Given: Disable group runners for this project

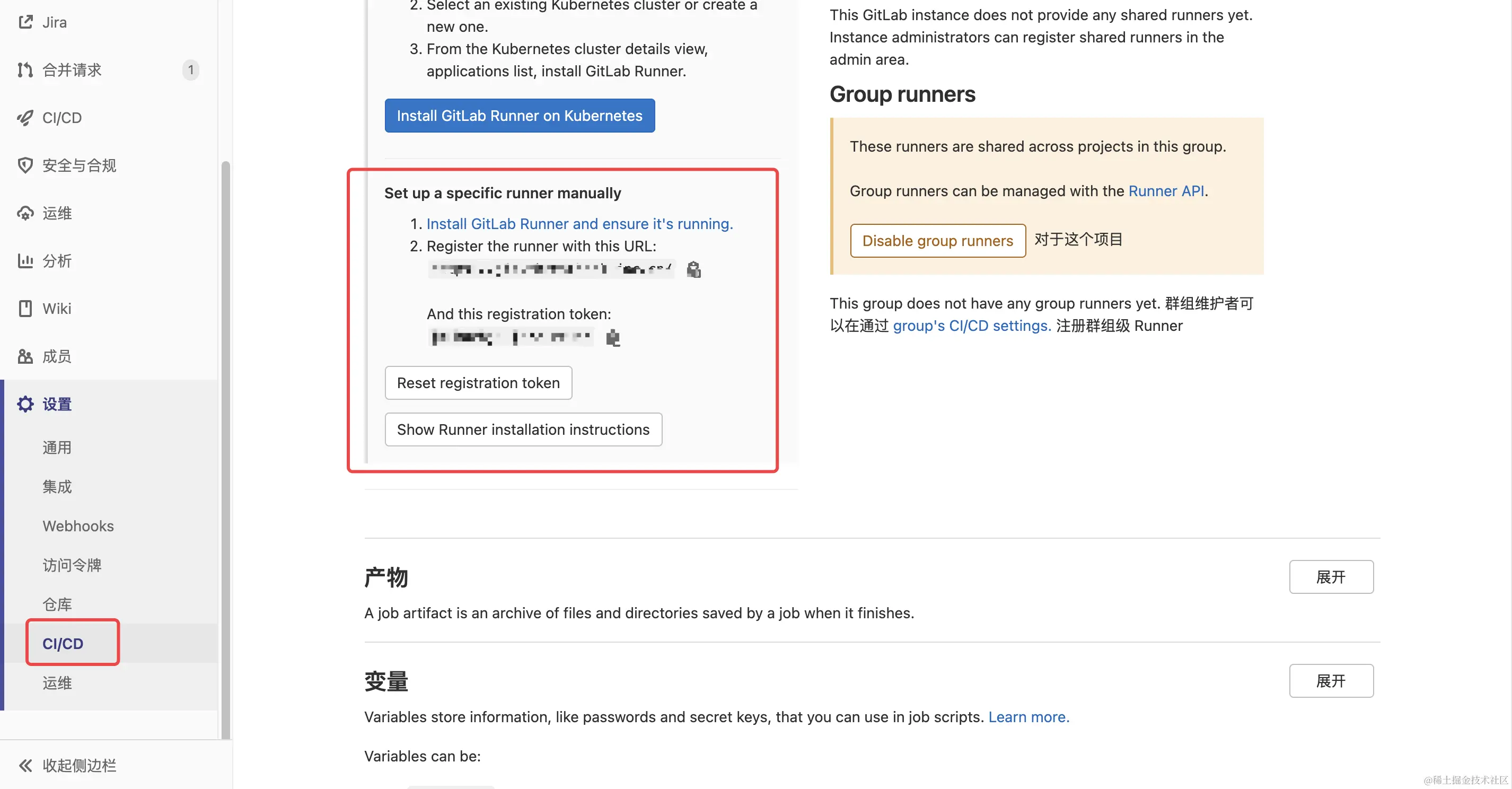Looking at the screenshot, I should click(x=937, y=241).
